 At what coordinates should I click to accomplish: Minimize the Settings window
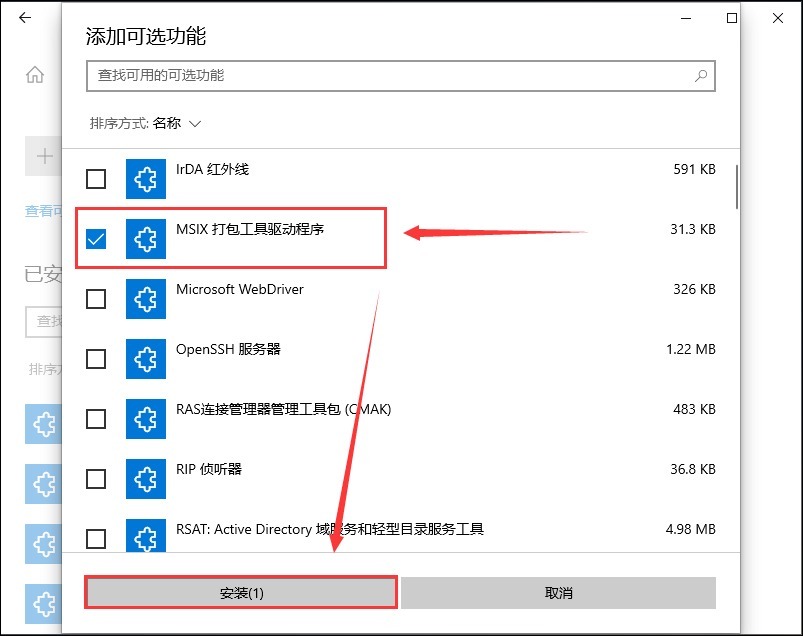tap(686, 18)
